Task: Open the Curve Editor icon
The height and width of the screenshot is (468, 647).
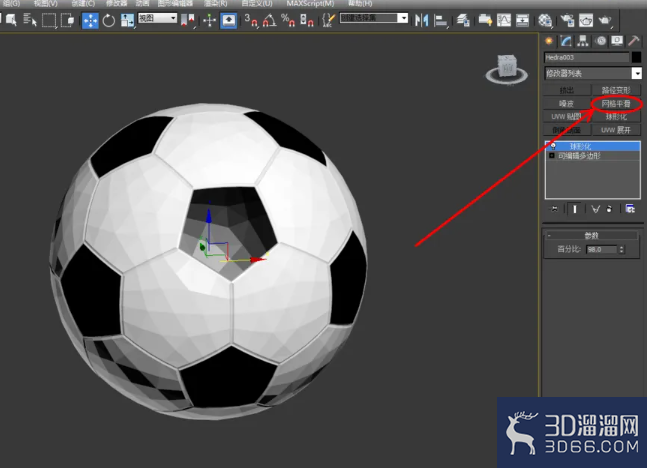Action: (x=504, y=20)
